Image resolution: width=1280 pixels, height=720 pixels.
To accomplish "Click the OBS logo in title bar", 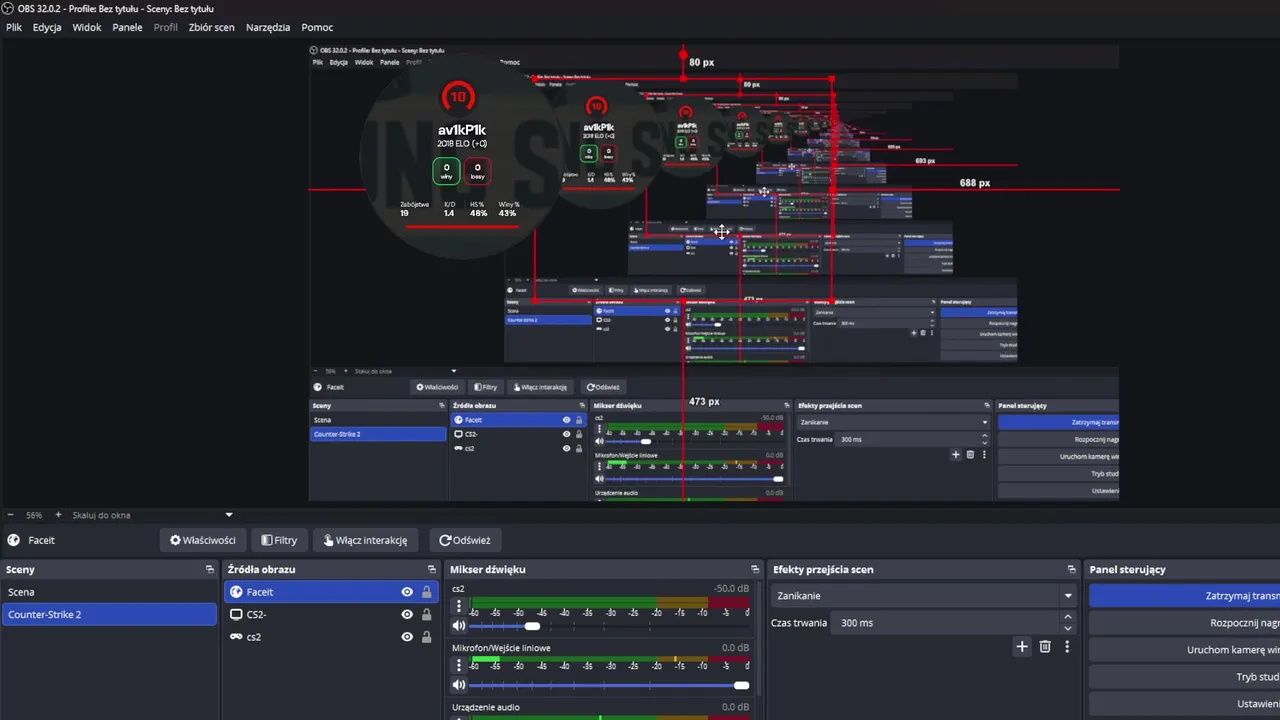I will pos(8,8).
